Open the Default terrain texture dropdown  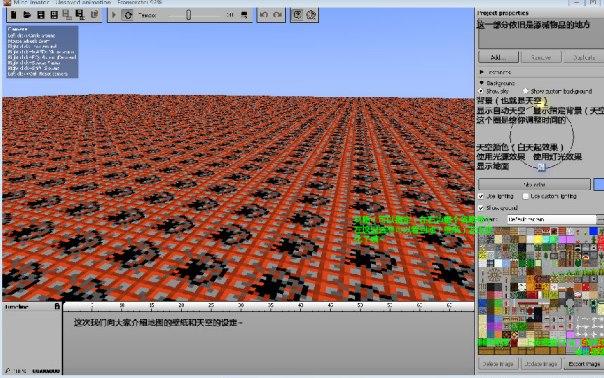coord(552,219)
